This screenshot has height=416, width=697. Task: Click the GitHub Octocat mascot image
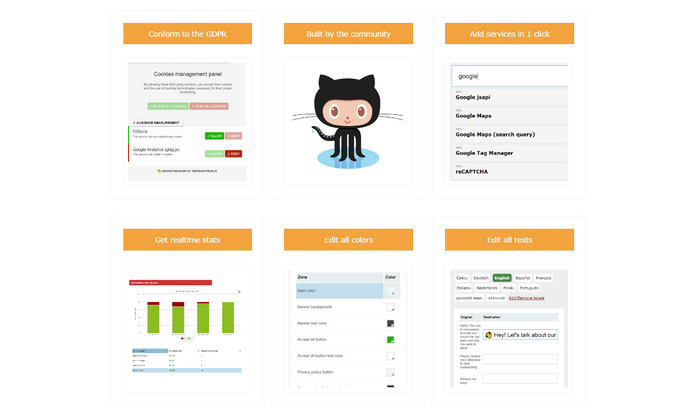(x=348, y=121)
